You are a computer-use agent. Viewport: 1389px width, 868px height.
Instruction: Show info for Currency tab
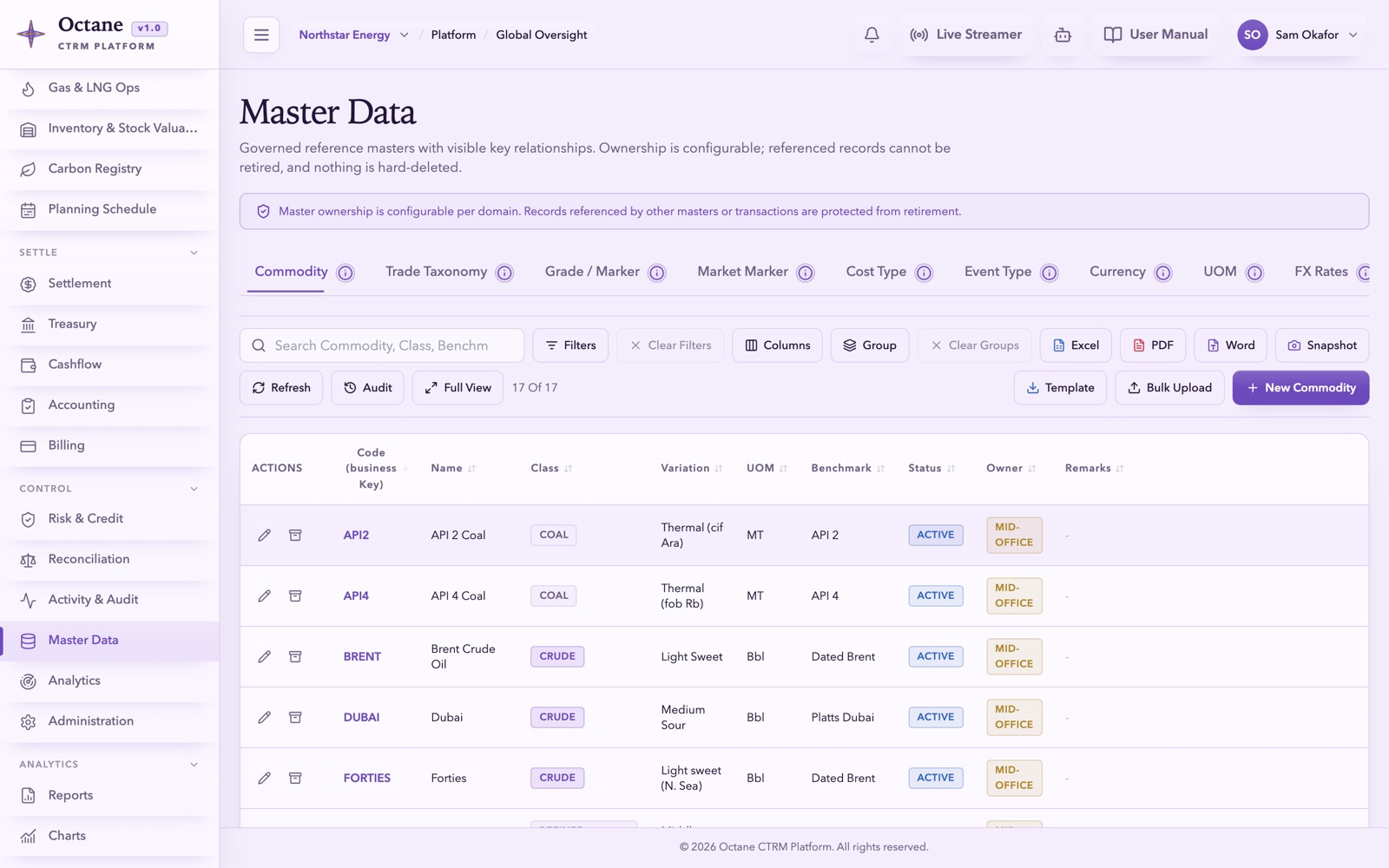tap(1163, 273)
